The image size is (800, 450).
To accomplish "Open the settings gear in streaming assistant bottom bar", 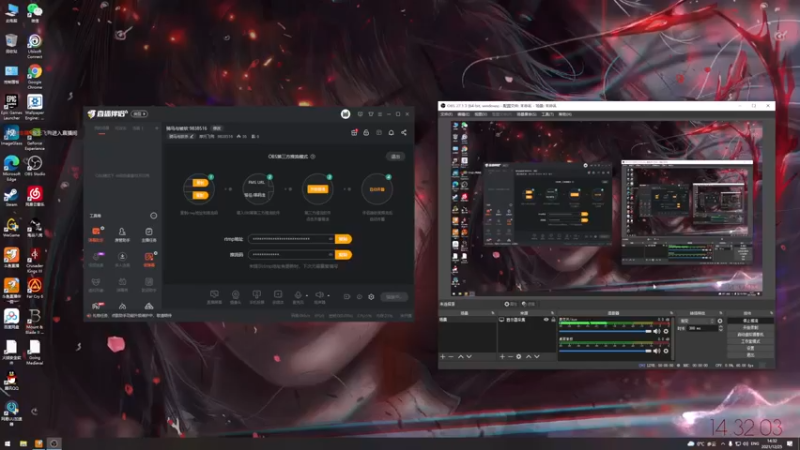I will click(371, 297).
